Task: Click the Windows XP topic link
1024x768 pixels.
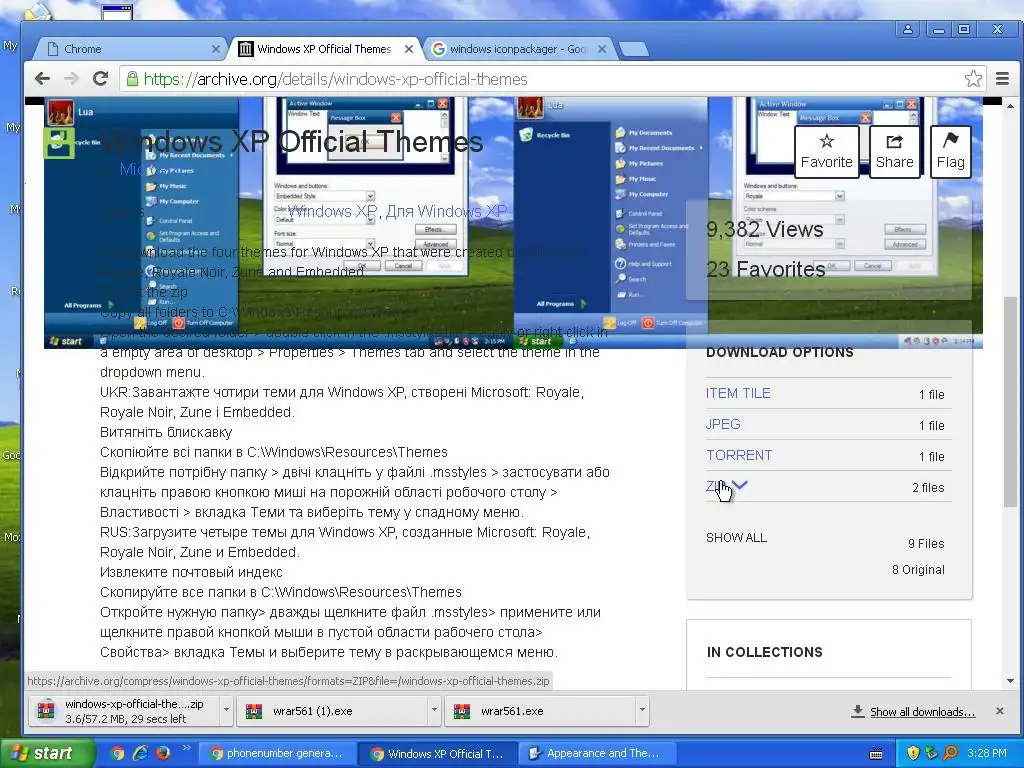Action: (x=332, y=211)
